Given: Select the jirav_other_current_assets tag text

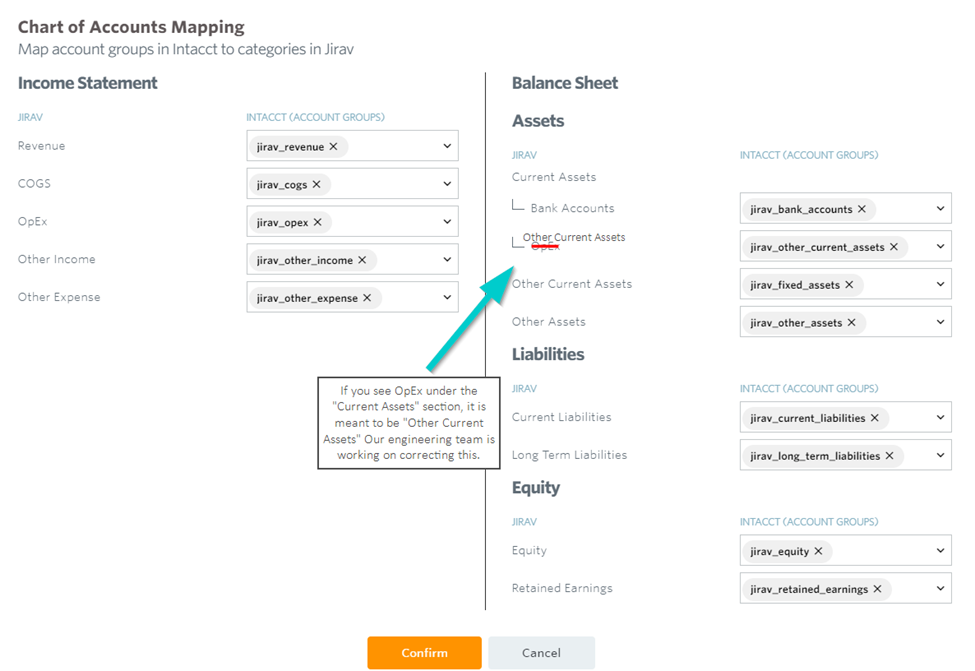Looking at the screenshot, I should 817,247.
